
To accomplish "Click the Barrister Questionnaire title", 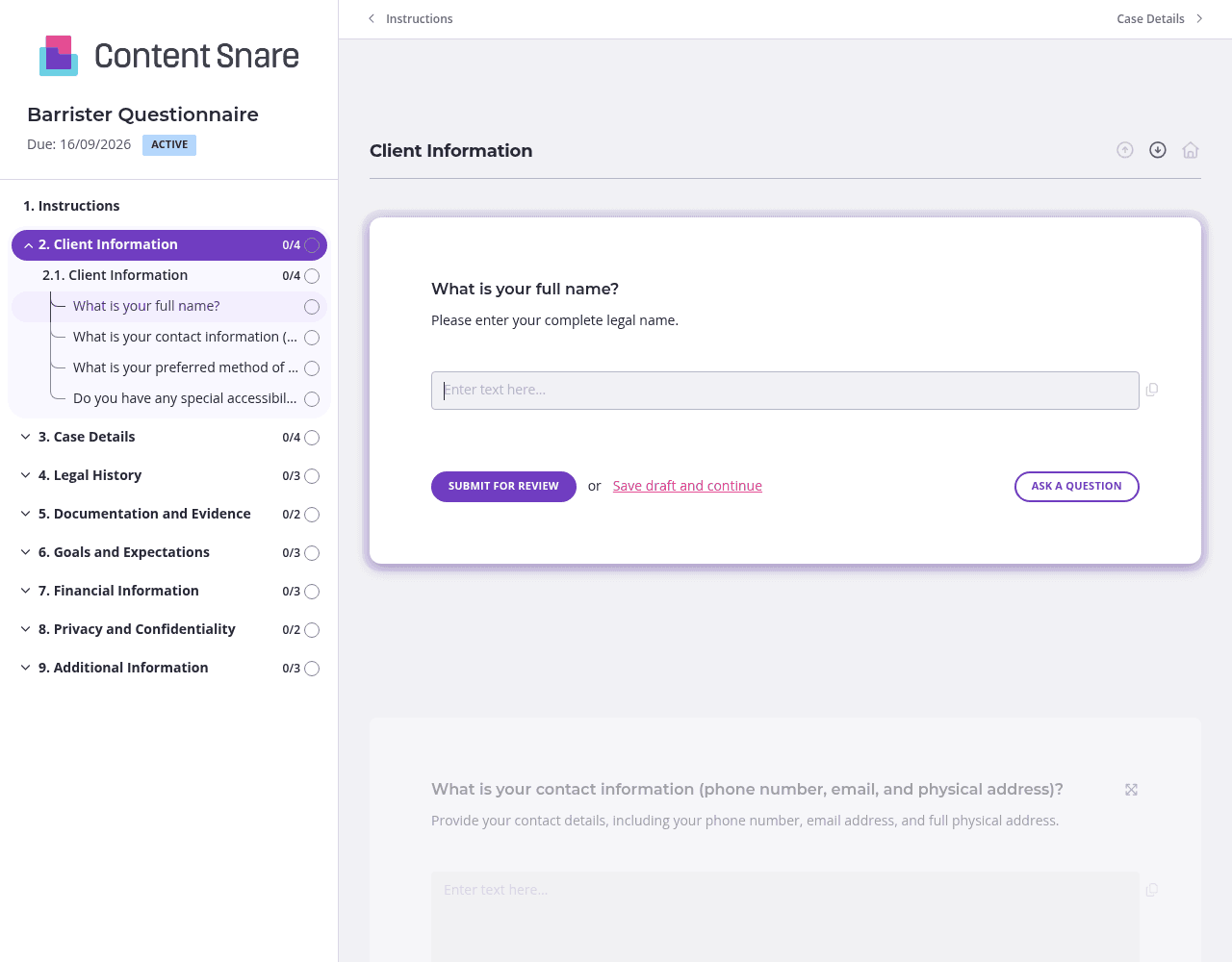I will click(142, 114).
